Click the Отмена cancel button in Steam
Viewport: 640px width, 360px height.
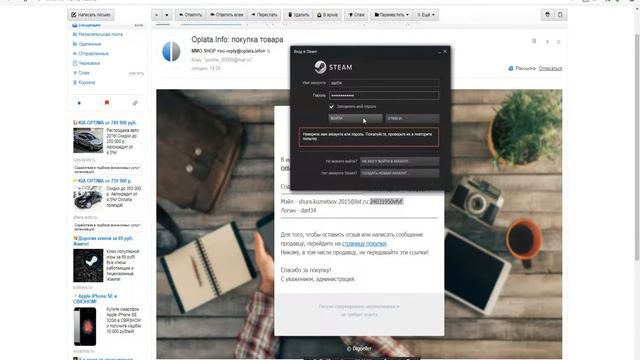pos(412,118)
